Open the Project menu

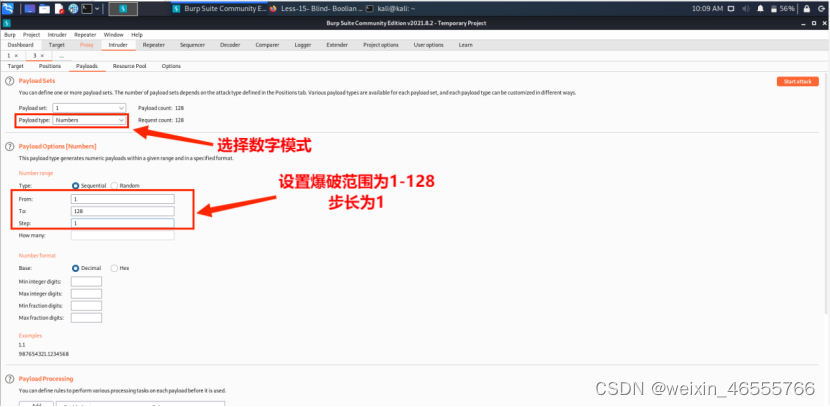pos(31,34)
